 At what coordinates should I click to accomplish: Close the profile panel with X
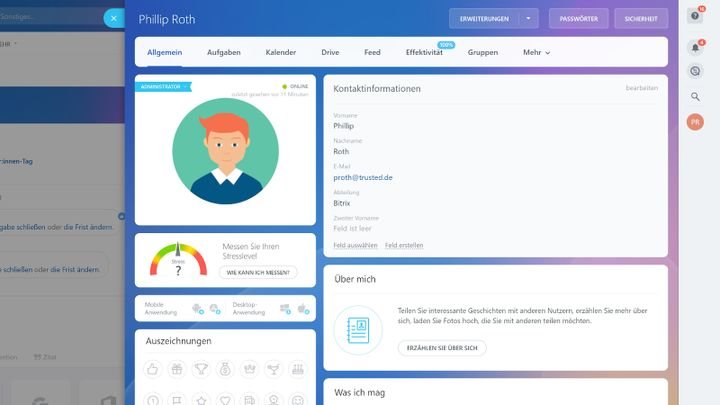tap(113, 18)
